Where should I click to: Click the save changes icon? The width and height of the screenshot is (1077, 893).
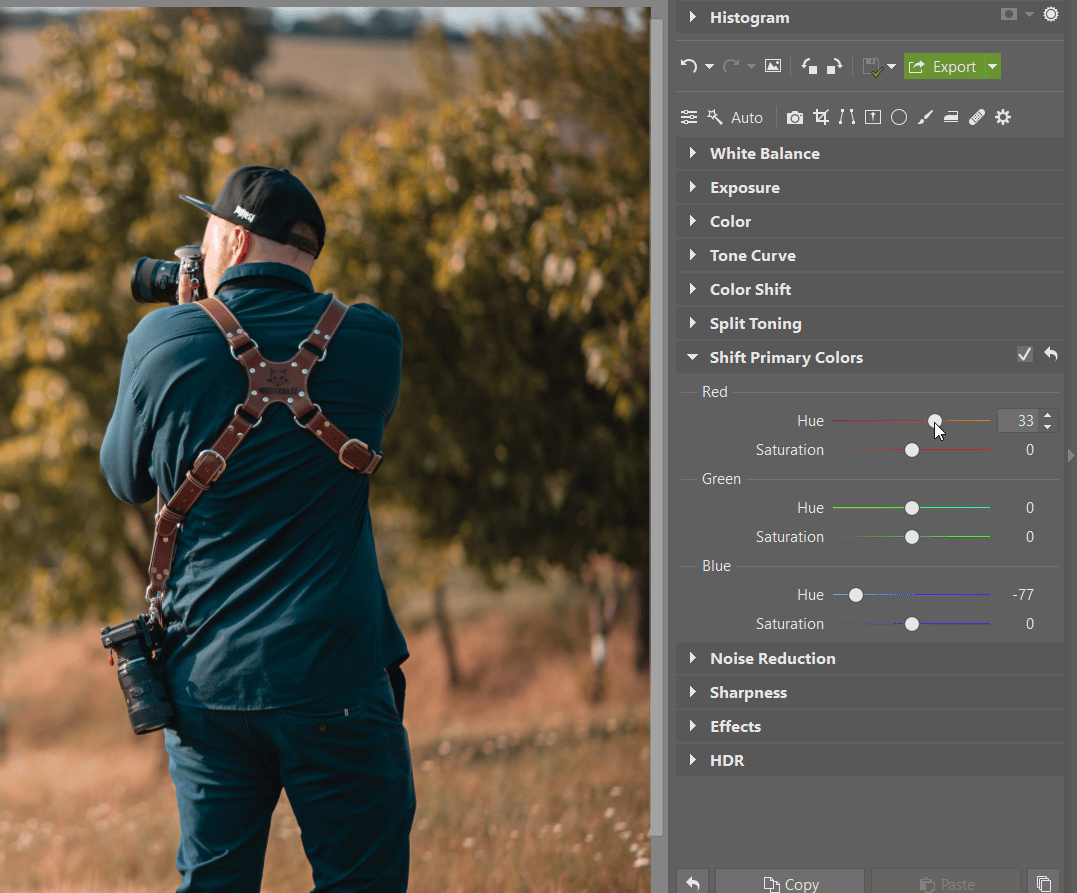[872, 67]
